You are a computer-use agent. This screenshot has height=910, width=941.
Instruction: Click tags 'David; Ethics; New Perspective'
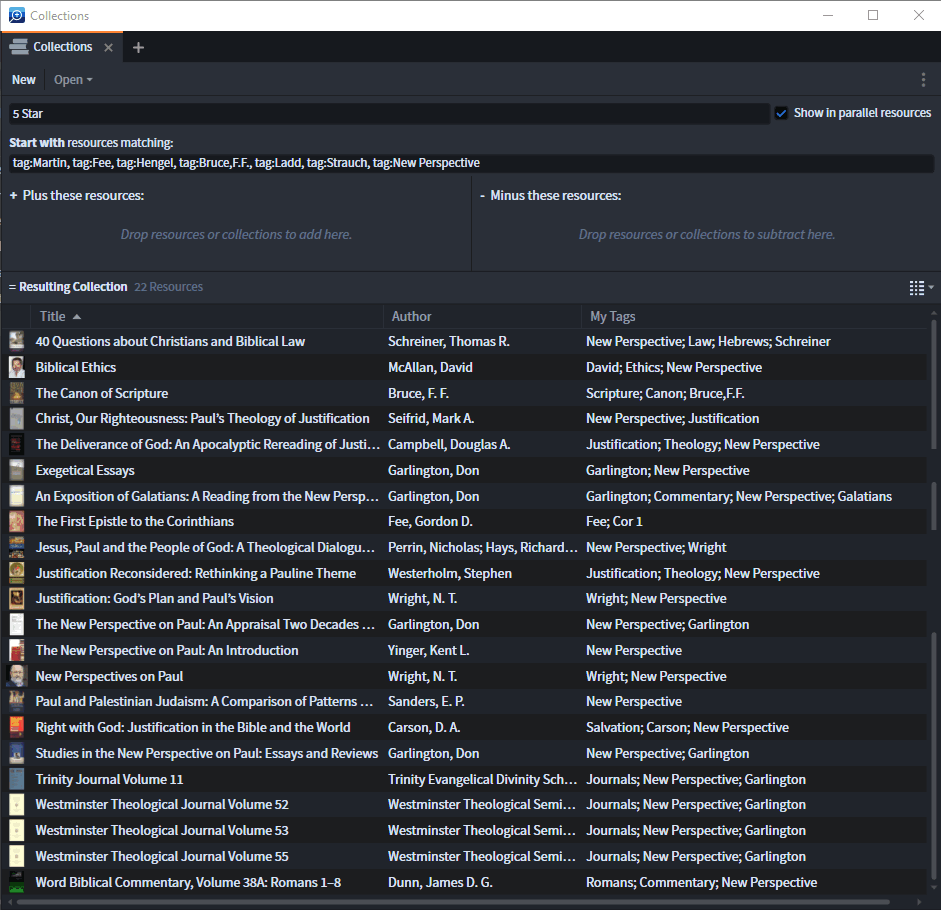(x=673, y=367)
